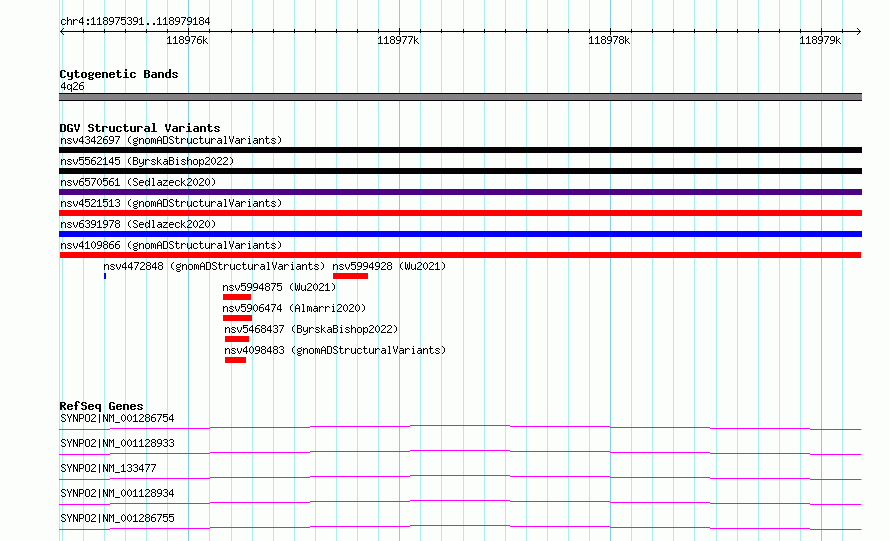Screen dimensions: 890x541
Task: Click the SYNPO2|NM_133477 transcript label
Action: (108, 468)
